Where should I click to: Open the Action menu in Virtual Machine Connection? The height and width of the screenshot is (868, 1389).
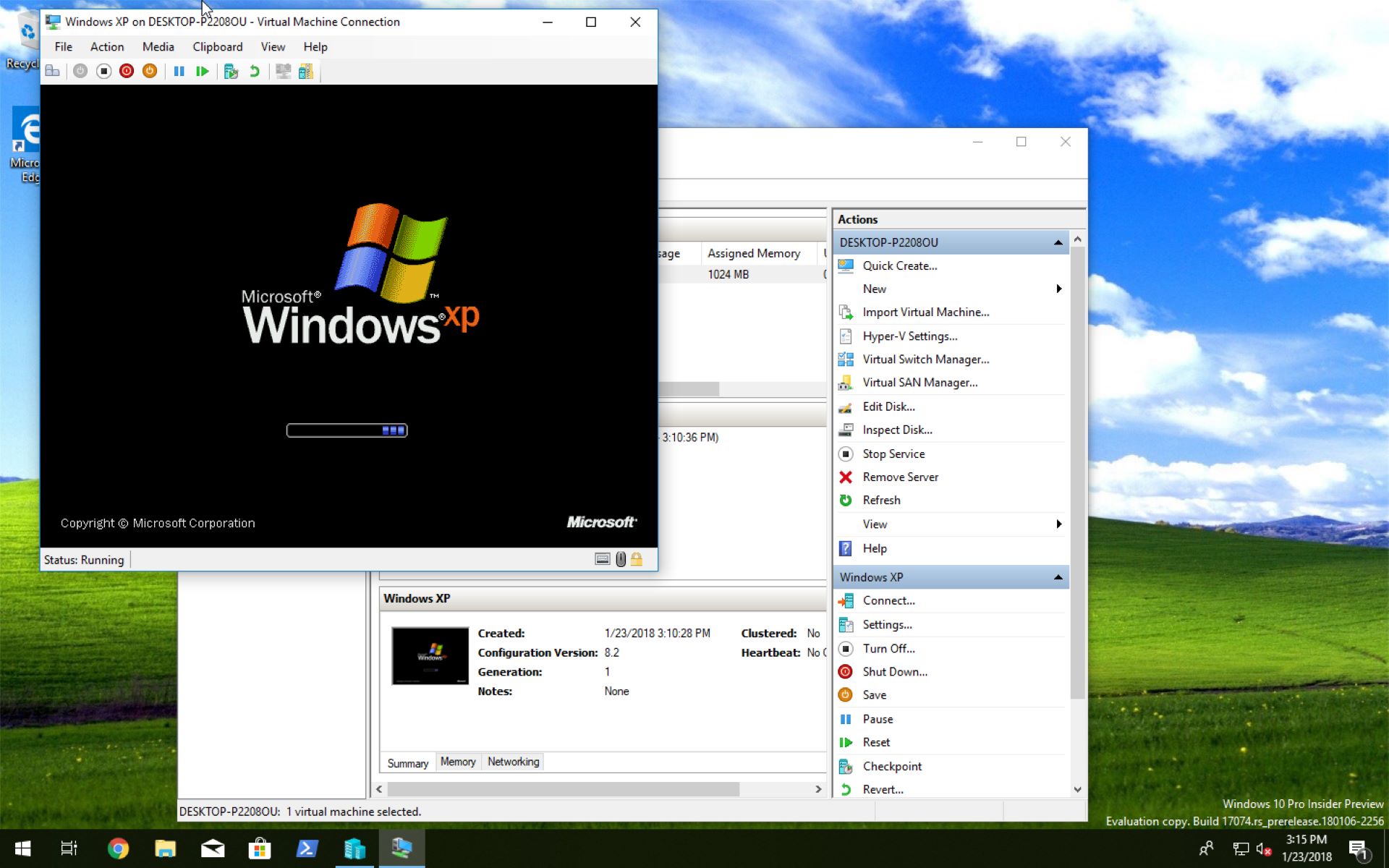(107, 46)
